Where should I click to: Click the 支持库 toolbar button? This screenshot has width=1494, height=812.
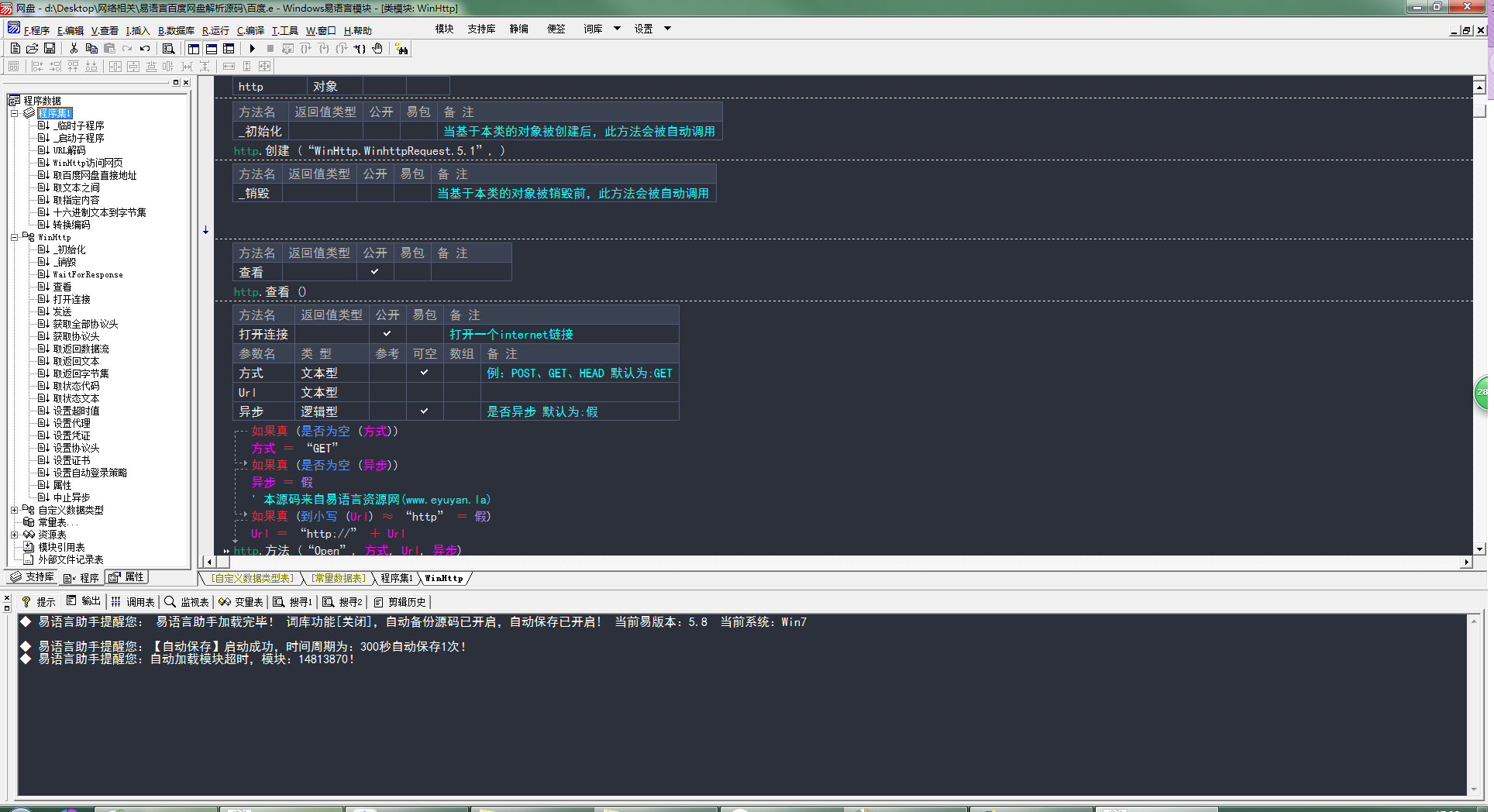(481, 29)
